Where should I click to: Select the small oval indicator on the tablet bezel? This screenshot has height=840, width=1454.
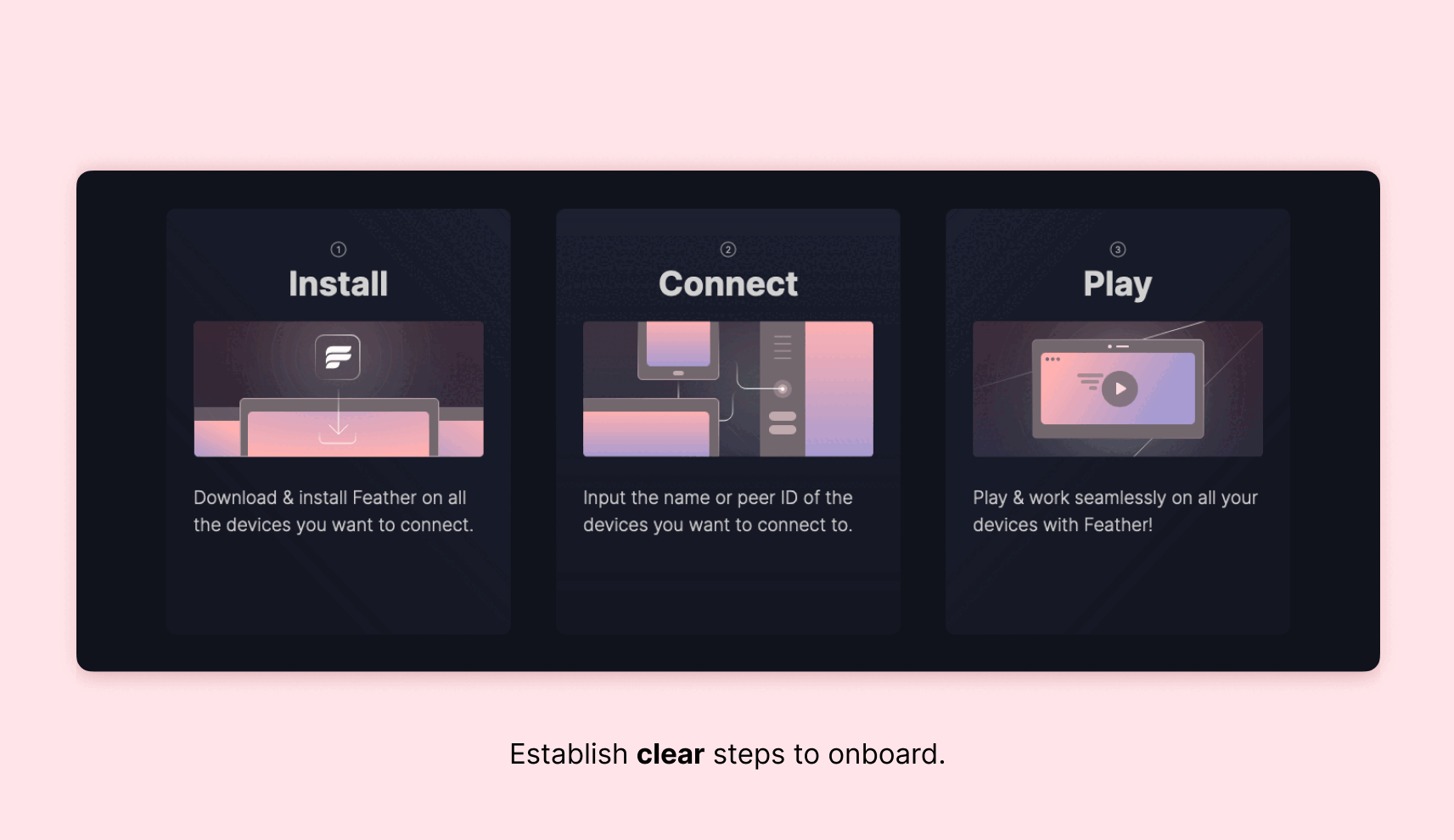678,373
